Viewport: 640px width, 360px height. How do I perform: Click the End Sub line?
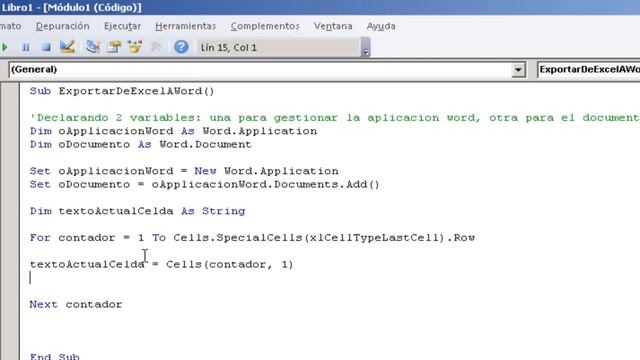tap(55, 356)
